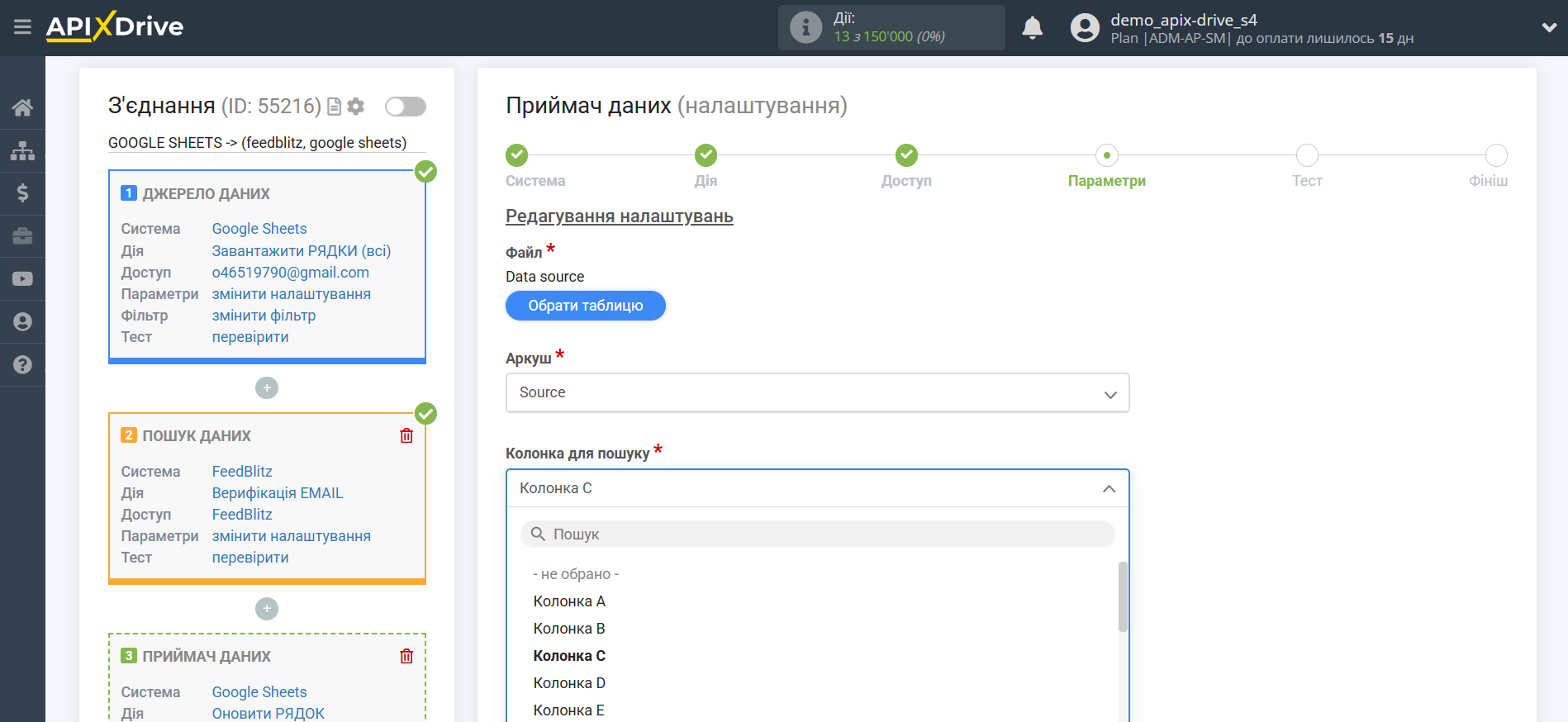Screen dimensions: 1568x722
Task: Click the ДЖЕРЕЛО ДАНИХ block title
Action: coord(206,194)
